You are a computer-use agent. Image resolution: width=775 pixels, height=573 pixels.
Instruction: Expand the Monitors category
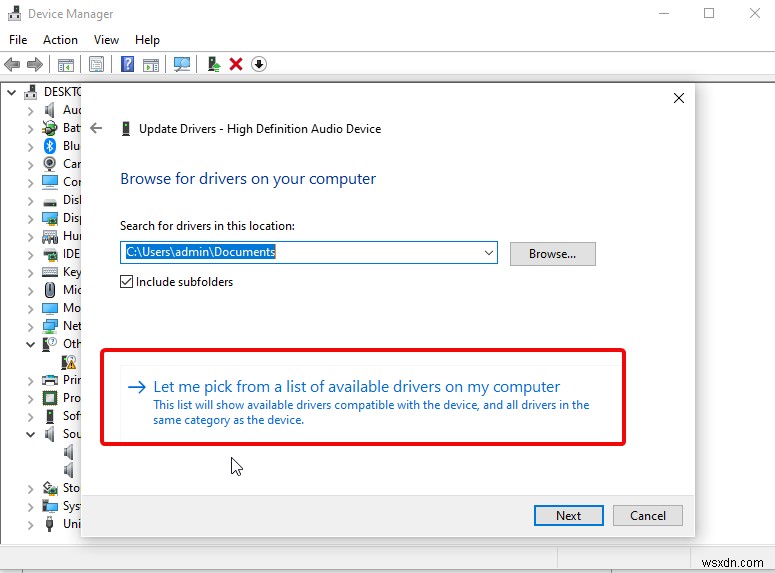click(30, 309)
